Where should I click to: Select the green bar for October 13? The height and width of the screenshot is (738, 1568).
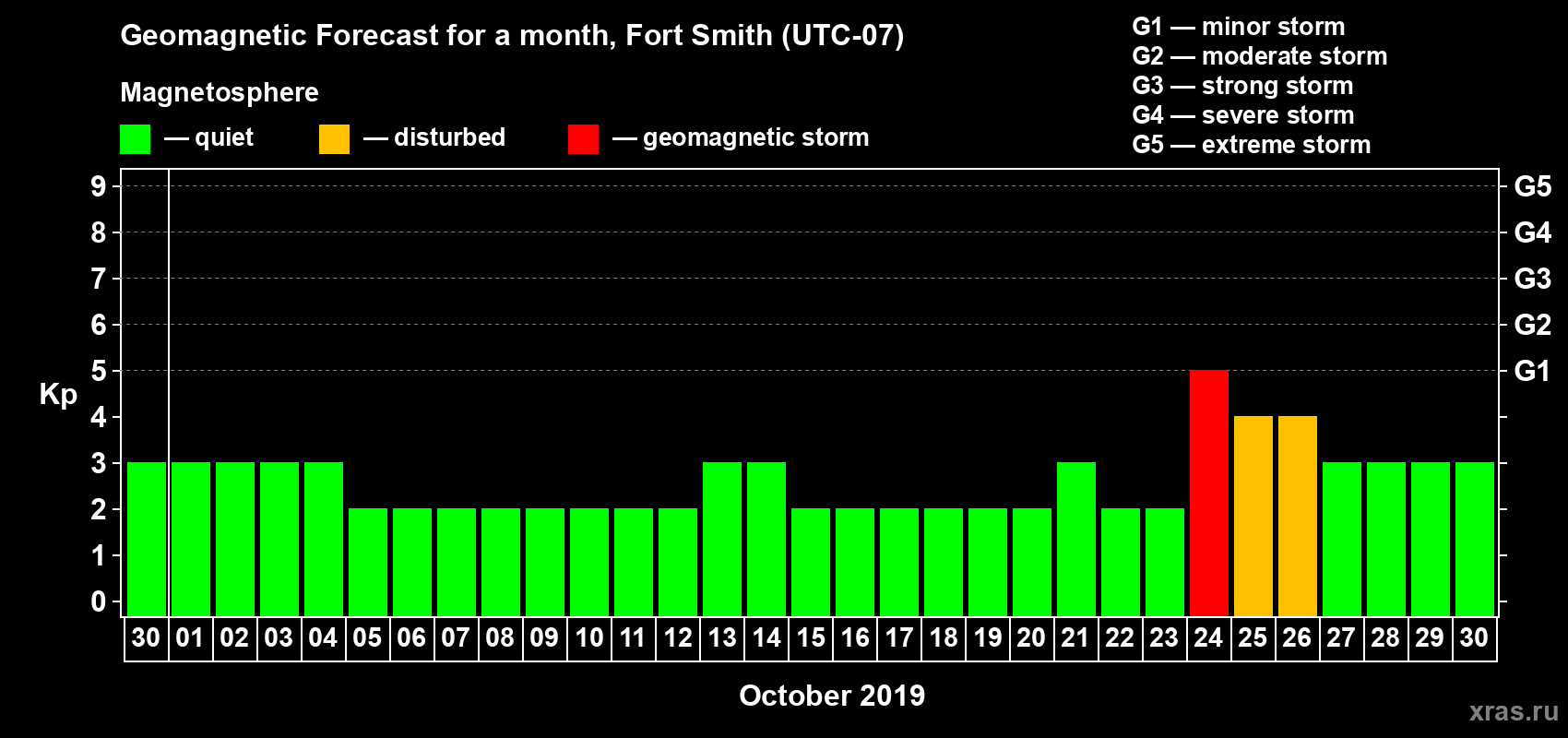(x=721, y=539)
